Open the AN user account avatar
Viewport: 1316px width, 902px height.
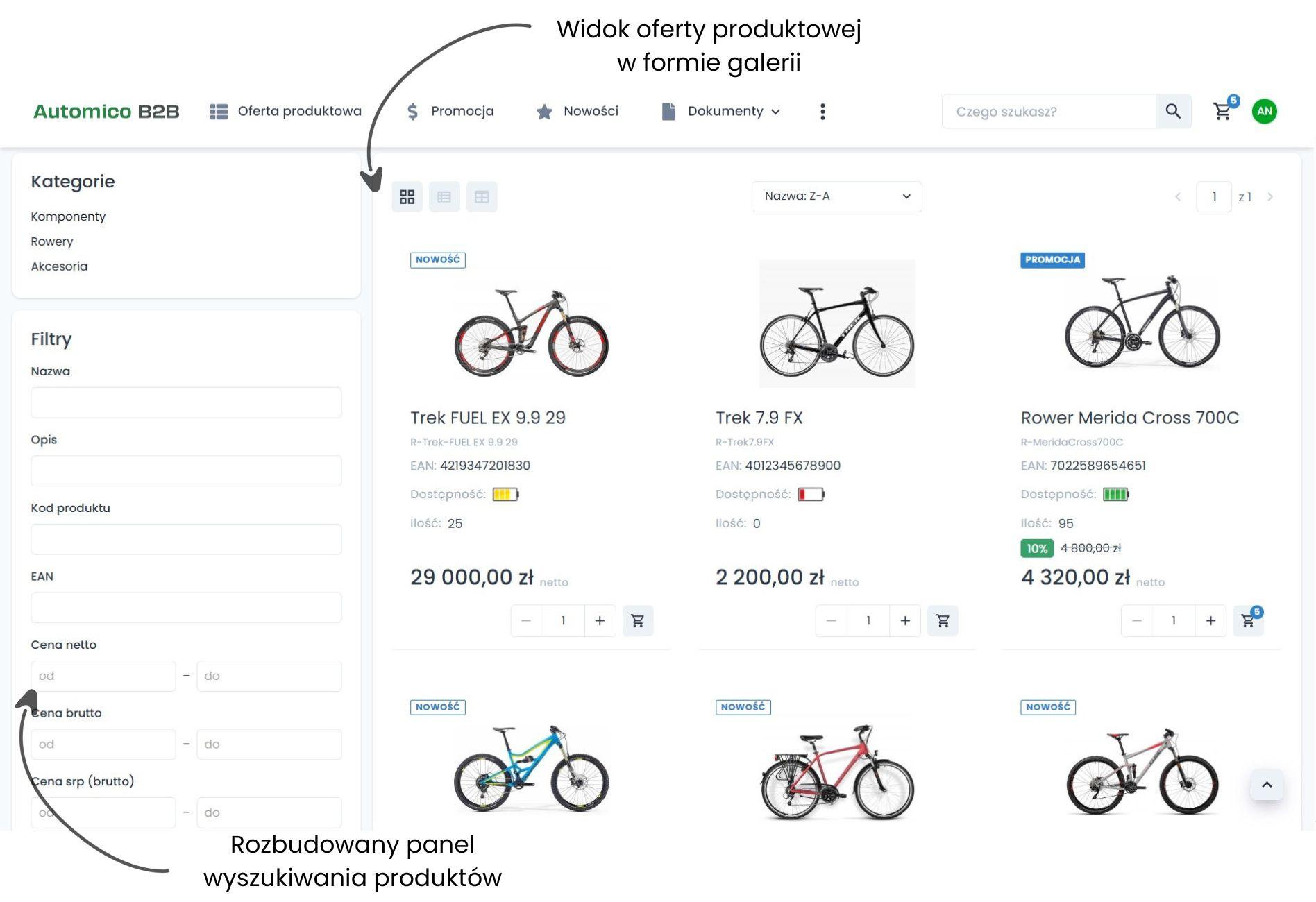tap(1265, 111)
